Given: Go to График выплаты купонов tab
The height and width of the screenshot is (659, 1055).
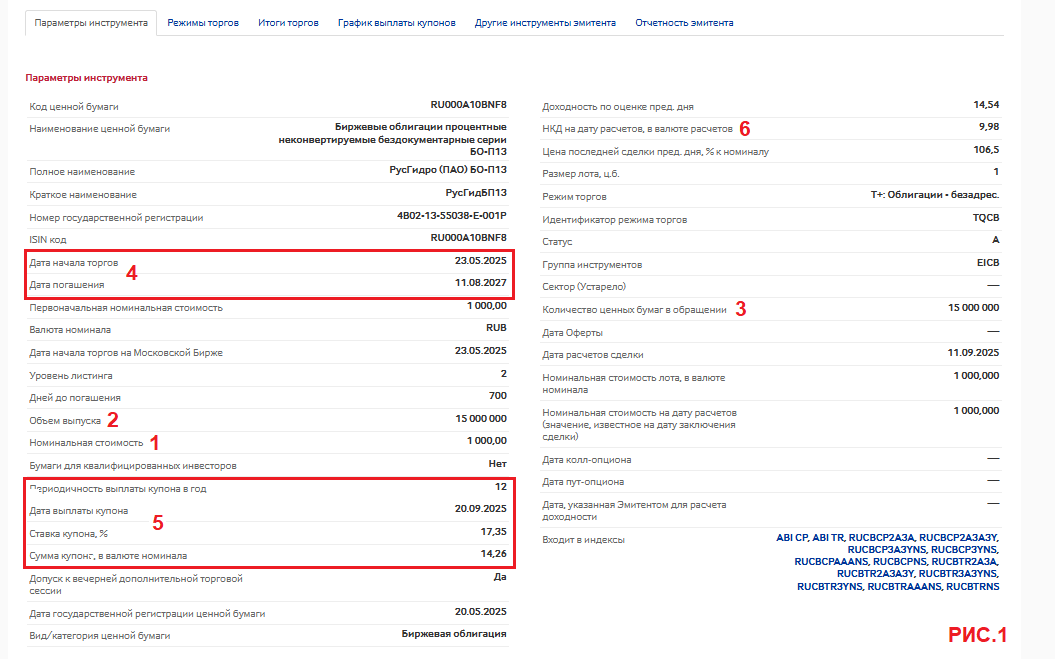Looking at the screenshot, I should click(397, 23).
